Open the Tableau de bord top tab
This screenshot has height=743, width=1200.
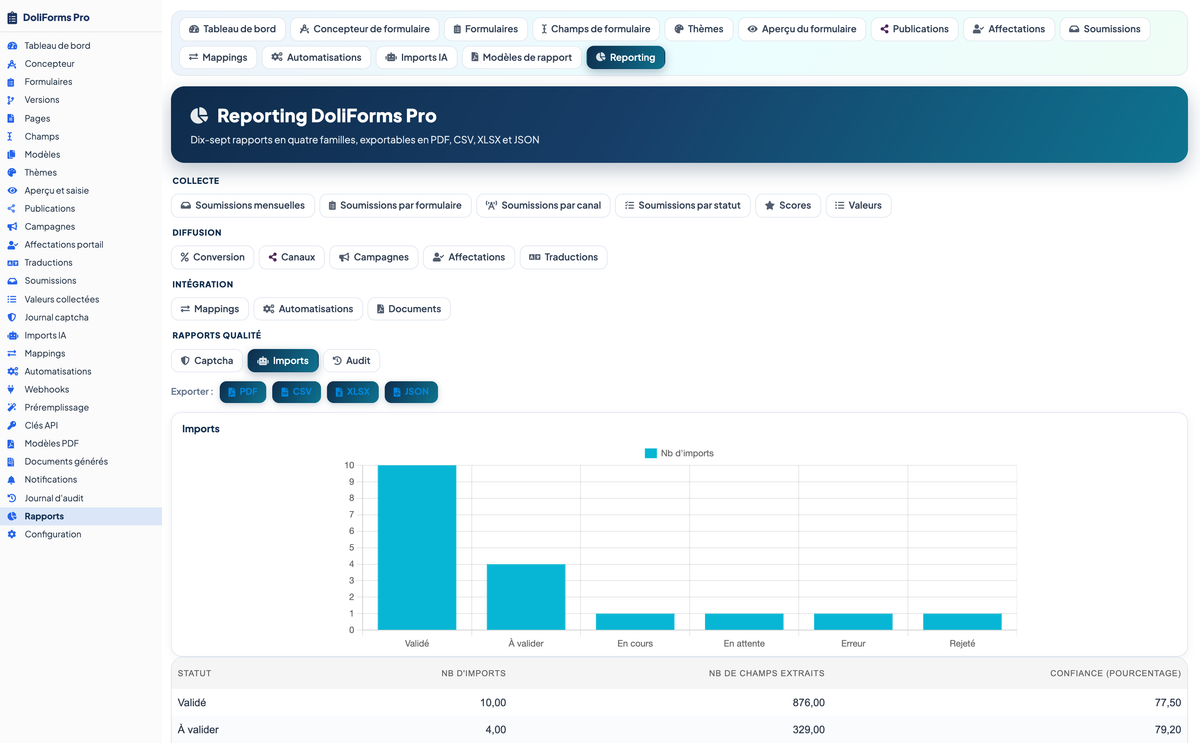(x=232, y=29)
